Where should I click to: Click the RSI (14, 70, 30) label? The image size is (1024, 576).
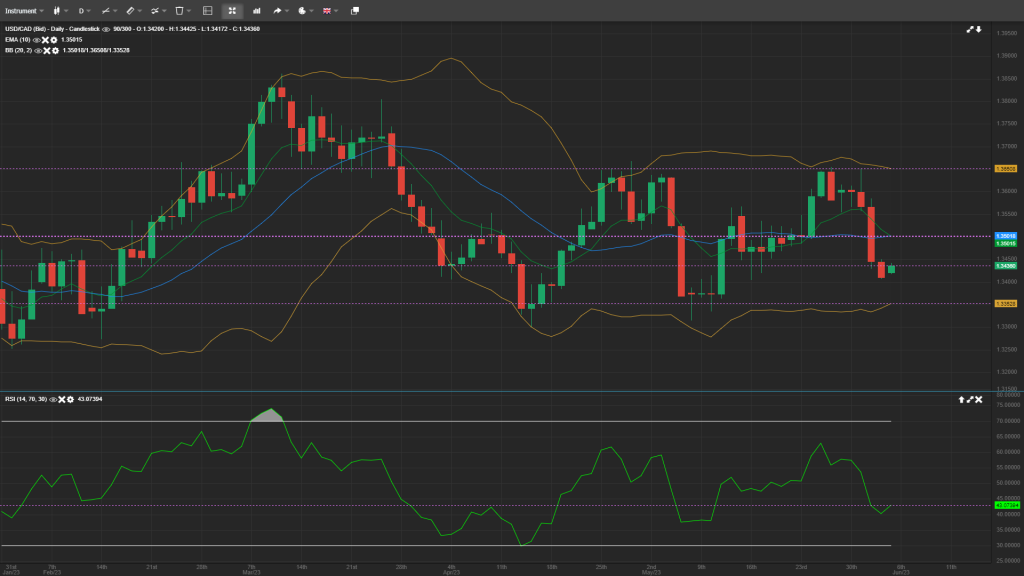pyautogui.click(x=26, y=399)
